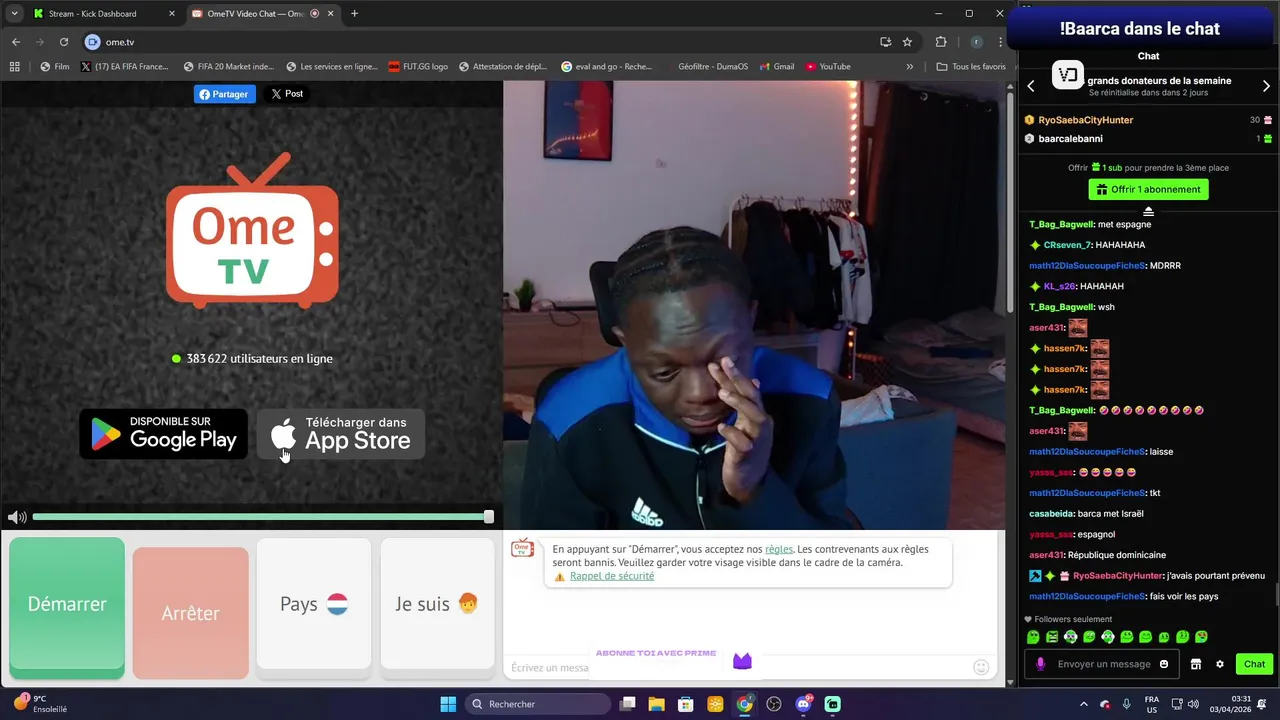Open the Film bookmark

(55, 67)
